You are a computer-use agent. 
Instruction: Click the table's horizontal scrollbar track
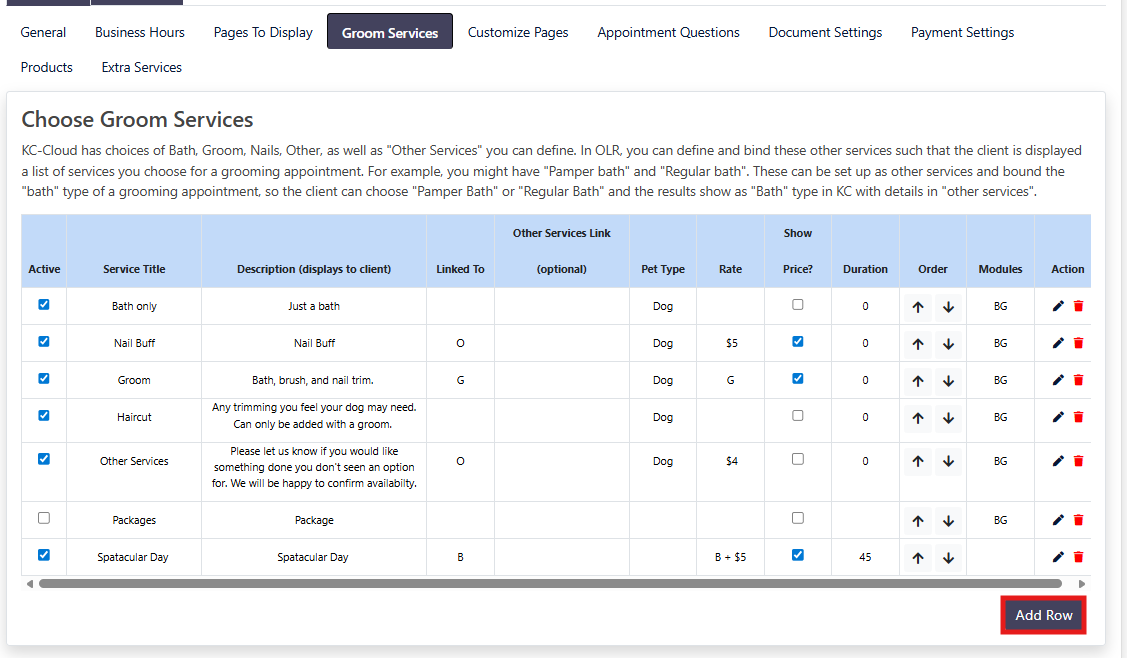point(1068,583)
